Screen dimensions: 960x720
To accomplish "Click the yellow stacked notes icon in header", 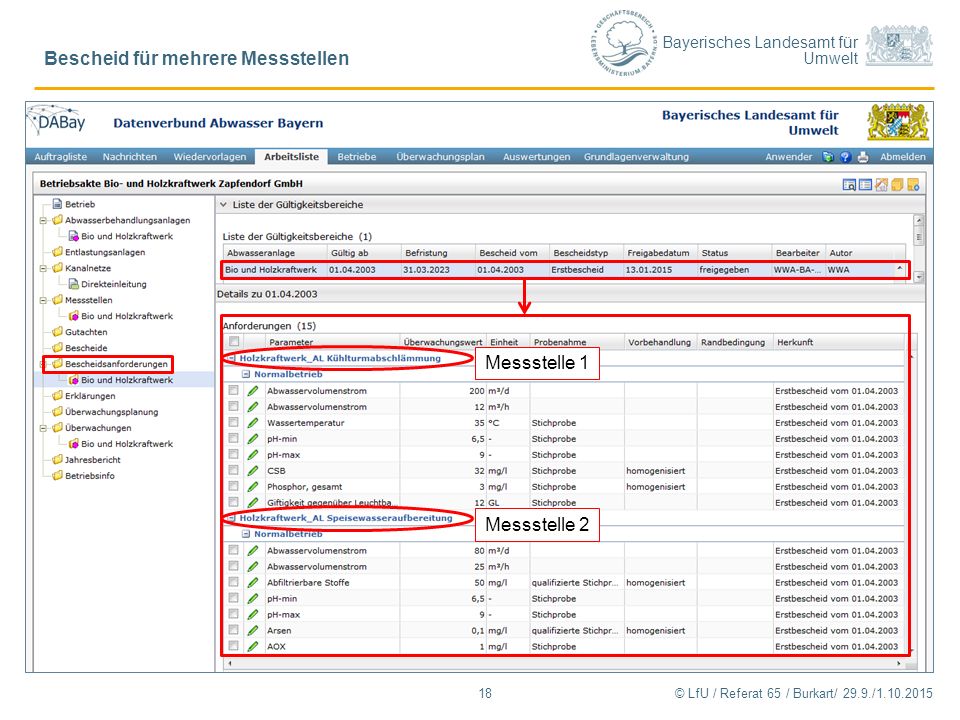I will (897, 185).
